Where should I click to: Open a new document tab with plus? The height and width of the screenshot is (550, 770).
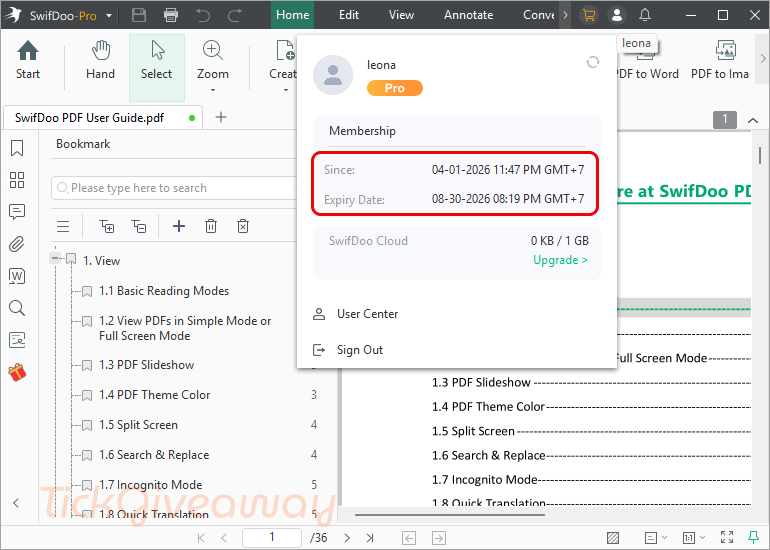click(x=221, y=117)
